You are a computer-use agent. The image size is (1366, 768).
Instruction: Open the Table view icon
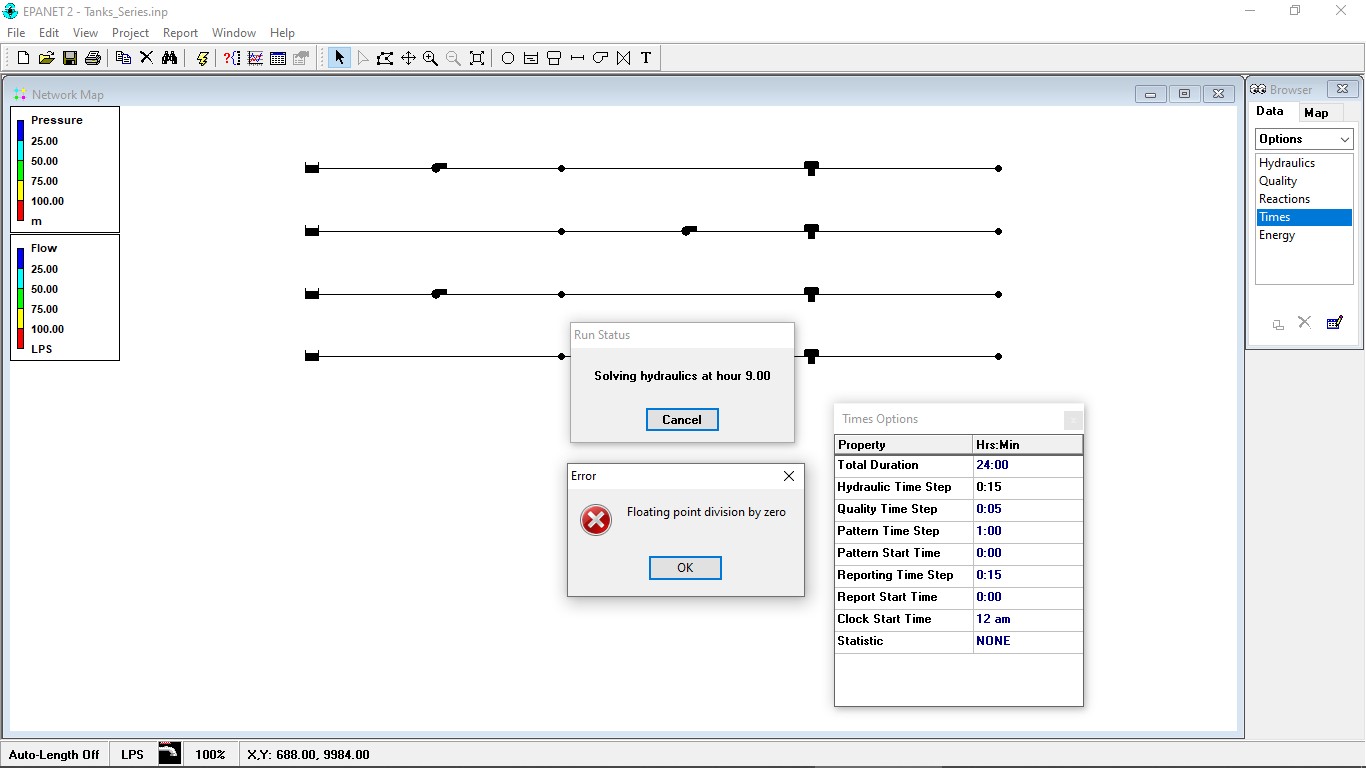[278, 57]
